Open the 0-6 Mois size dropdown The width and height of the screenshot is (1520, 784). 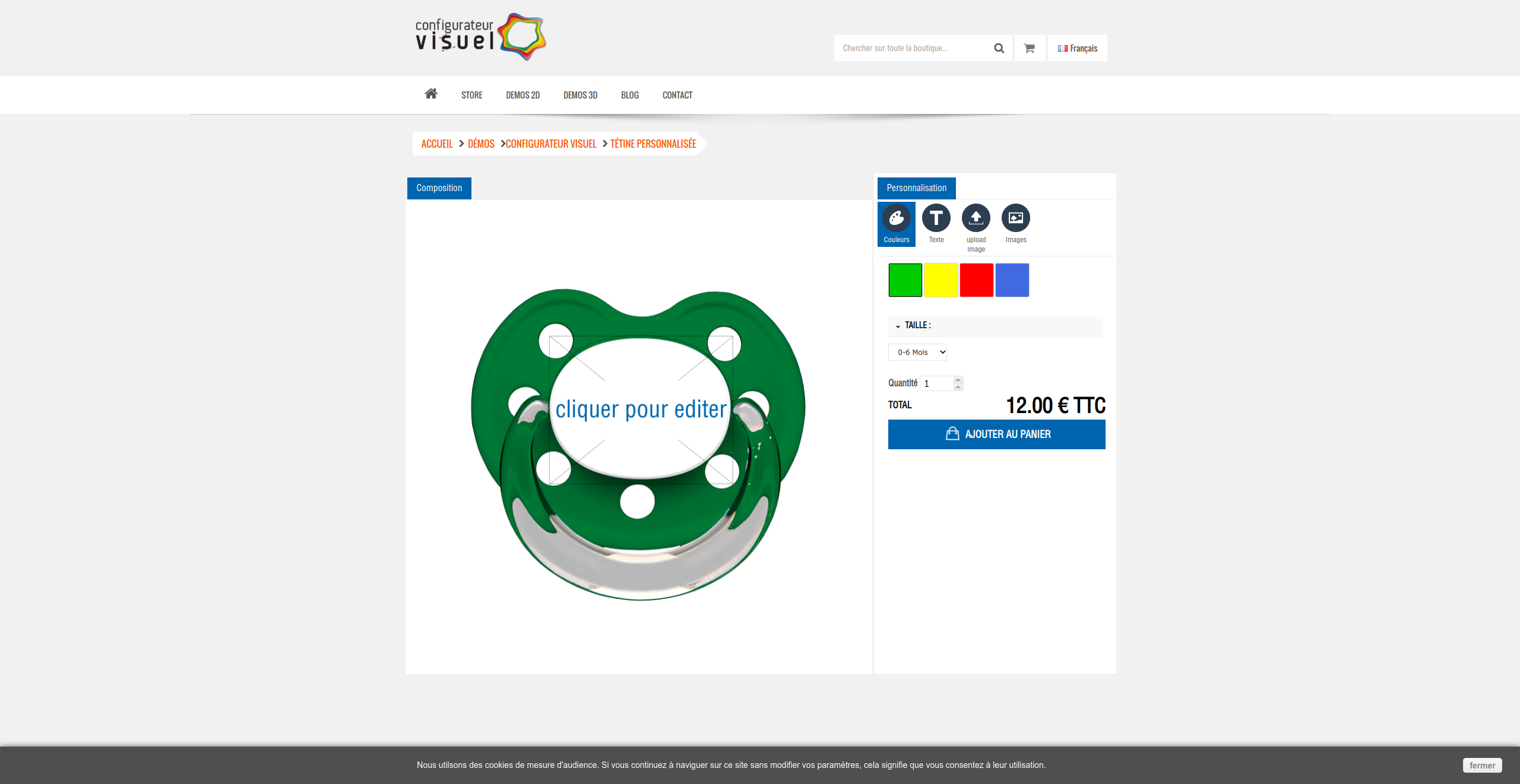click(x=917, y=352)
